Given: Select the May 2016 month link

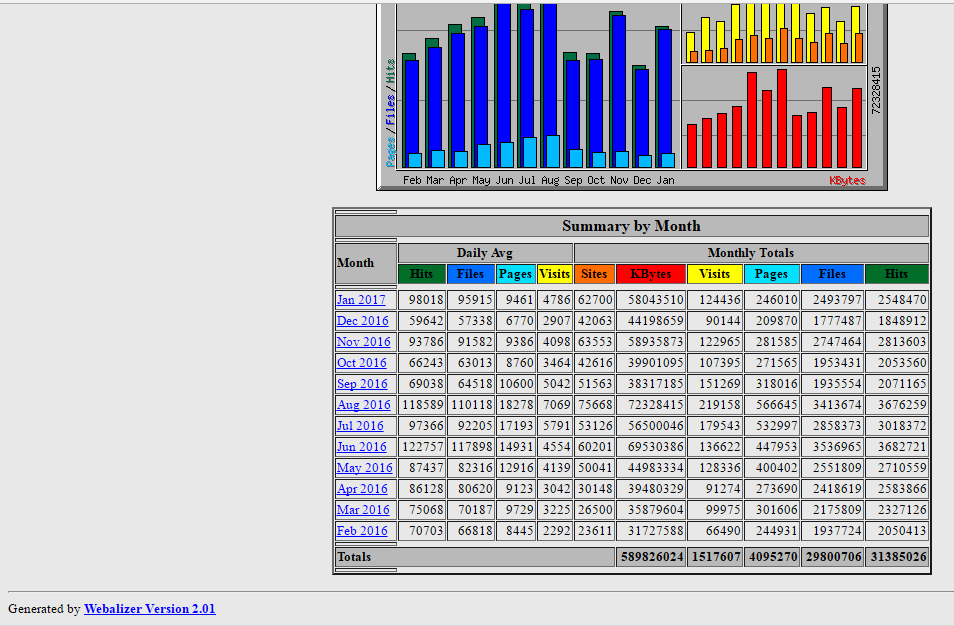Looking at the screenshot, I should point(364,468).
